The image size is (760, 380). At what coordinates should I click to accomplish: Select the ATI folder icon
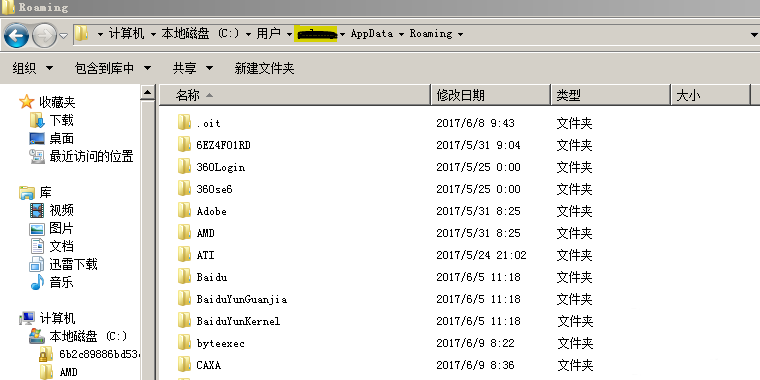[184, 254]
